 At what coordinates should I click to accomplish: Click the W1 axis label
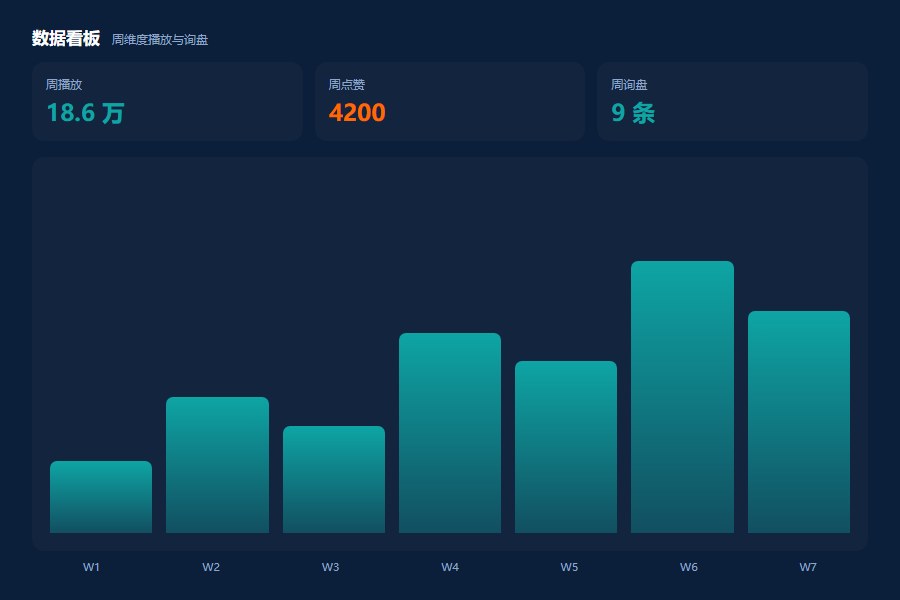tap(91, 567)
